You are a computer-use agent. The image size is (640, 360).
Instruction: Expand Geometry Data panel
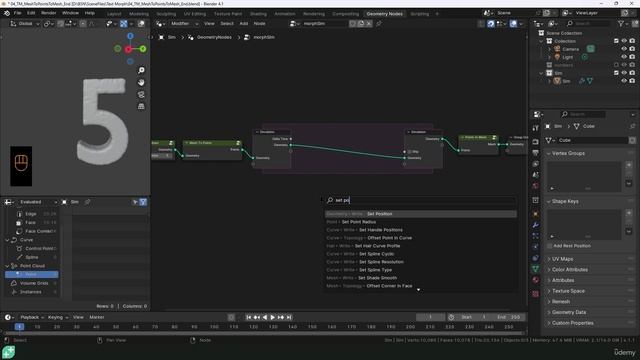point(569,312)
